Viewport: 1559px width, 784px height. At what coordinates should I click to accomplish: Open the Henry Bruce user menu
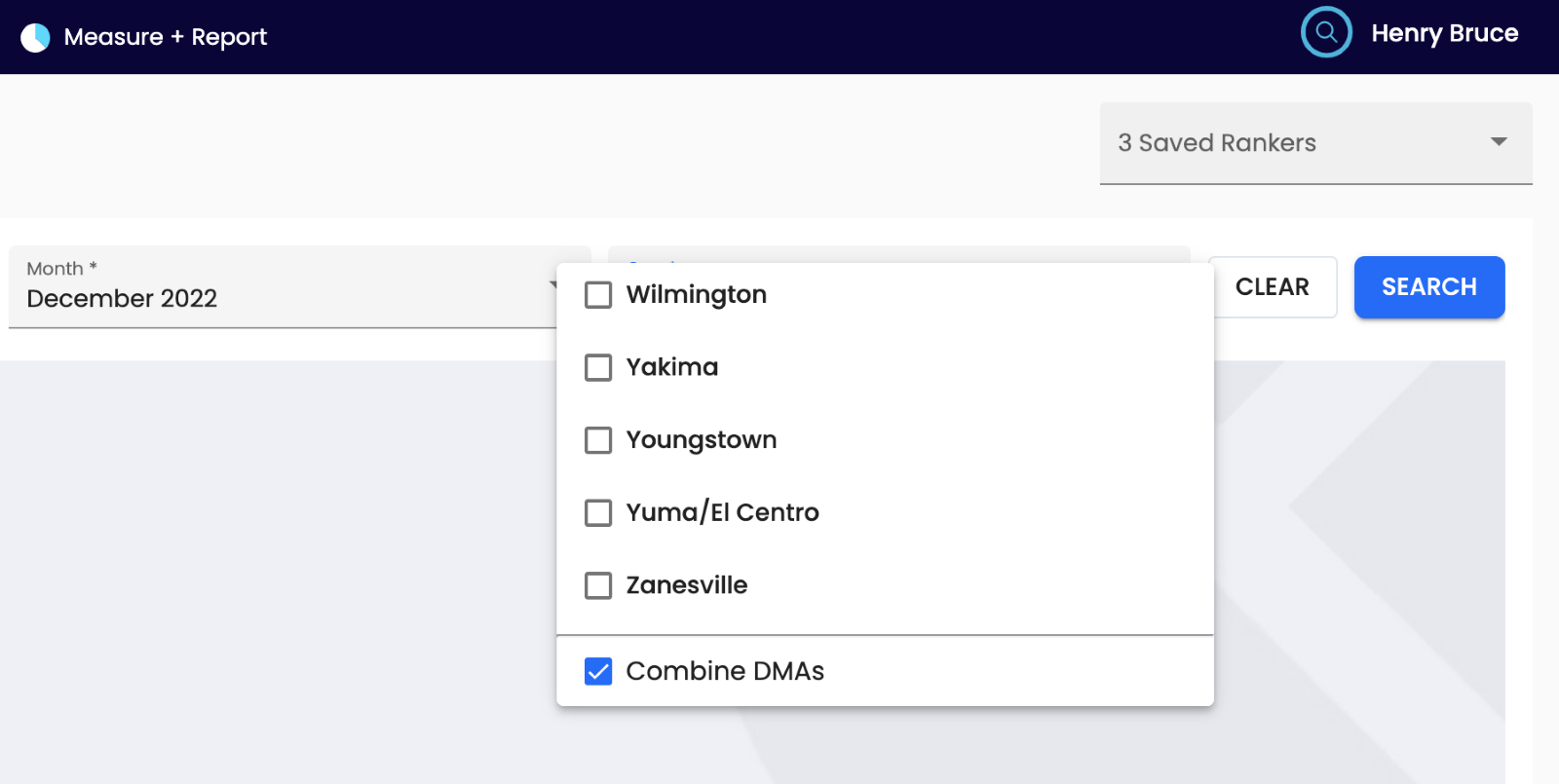tap(1444, 33)
